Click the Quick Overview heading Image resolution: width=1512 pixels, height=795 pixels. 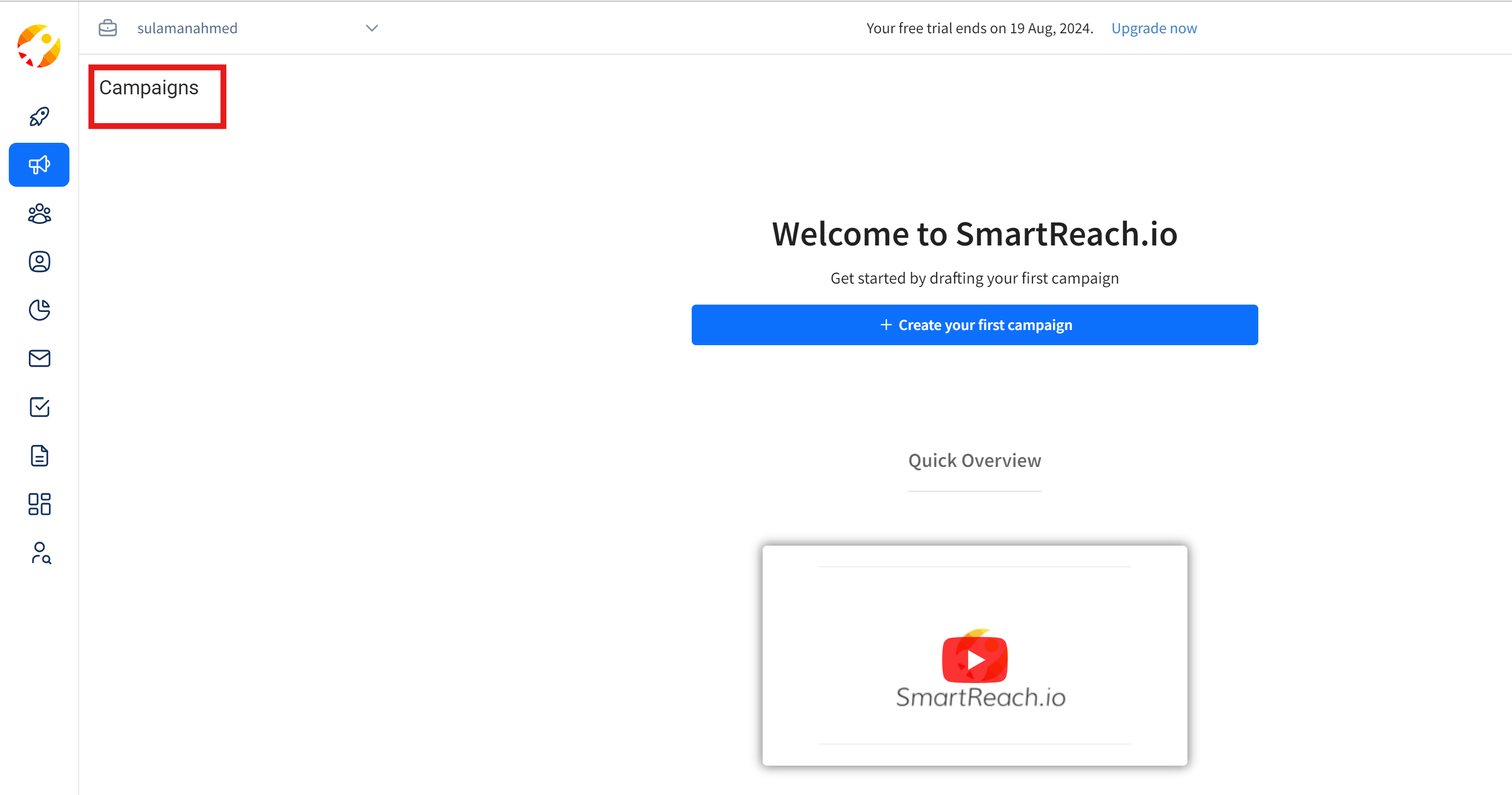(x=974, y=460)
